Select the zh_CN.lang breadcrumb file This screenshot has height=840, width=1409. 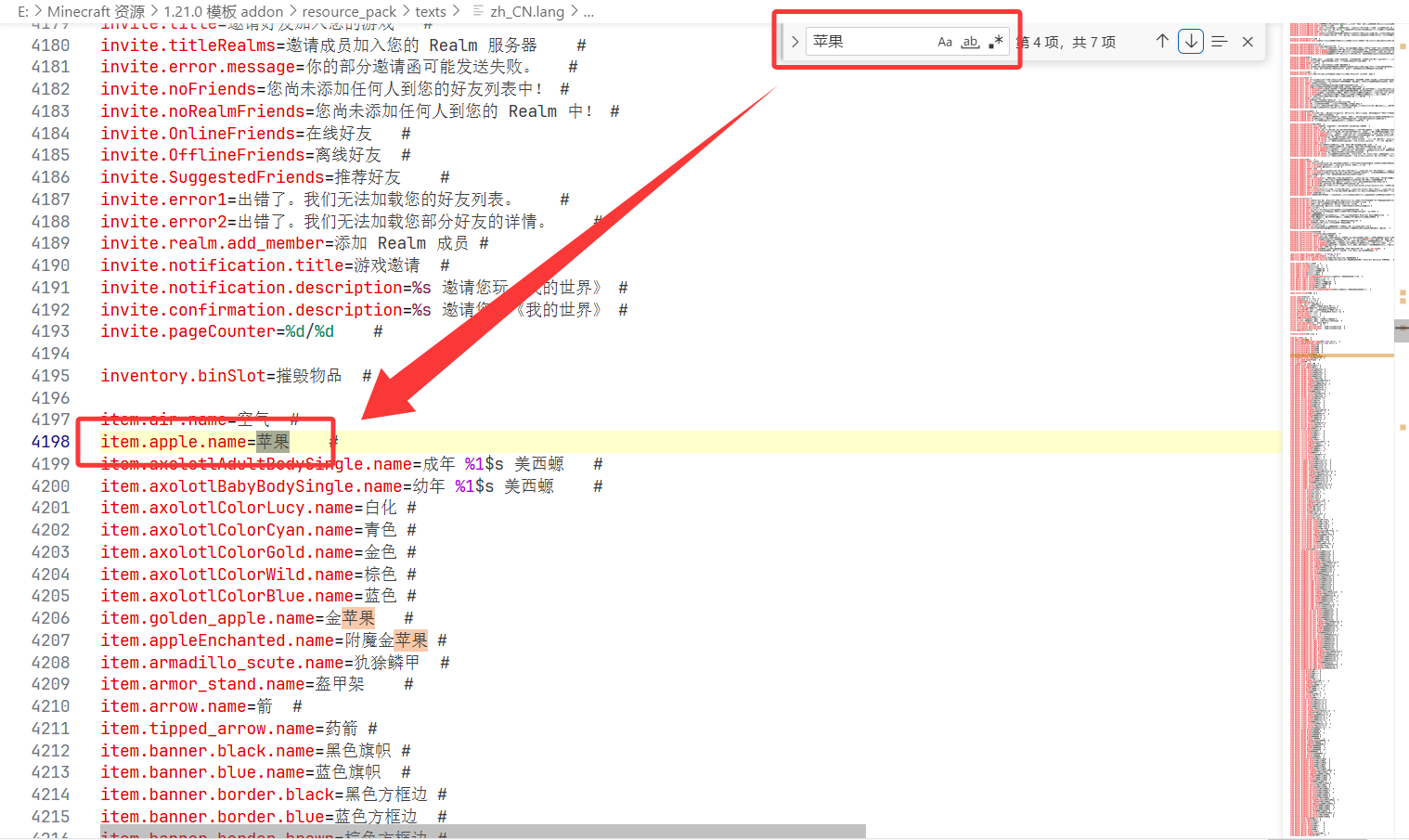pyautogui.click(x=526, y=11)
